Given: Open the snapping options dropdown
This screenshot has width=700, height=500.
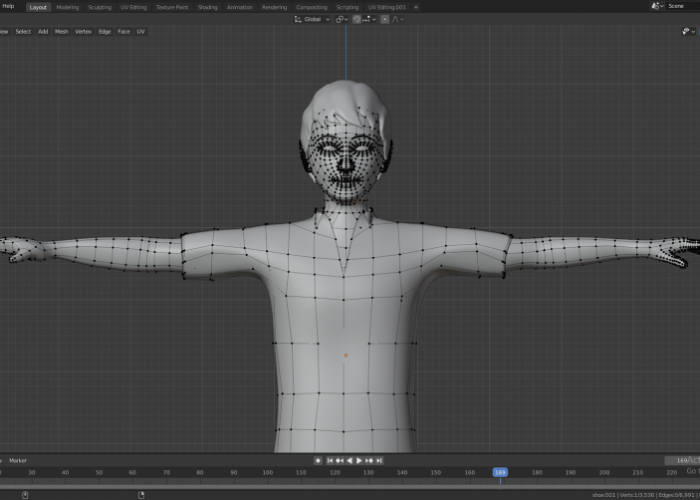Looking at the screenshot, I should (x=369, y=19).
